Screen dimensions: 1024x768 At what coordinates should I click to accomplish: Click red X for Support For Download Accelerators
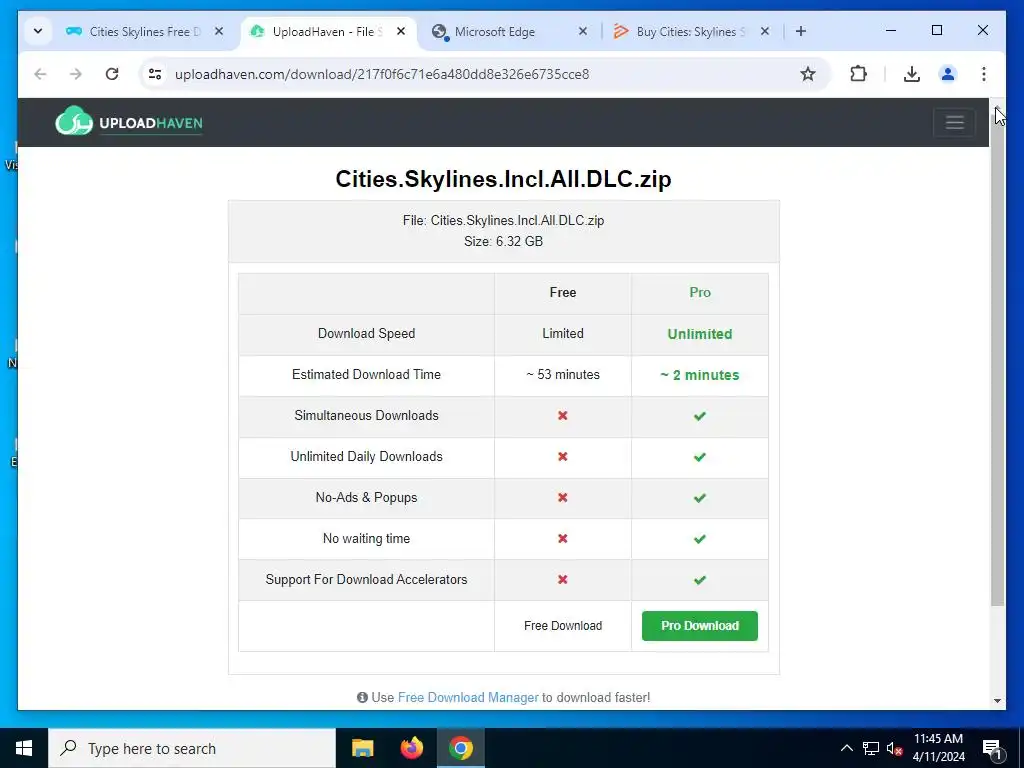pos(562,579)
